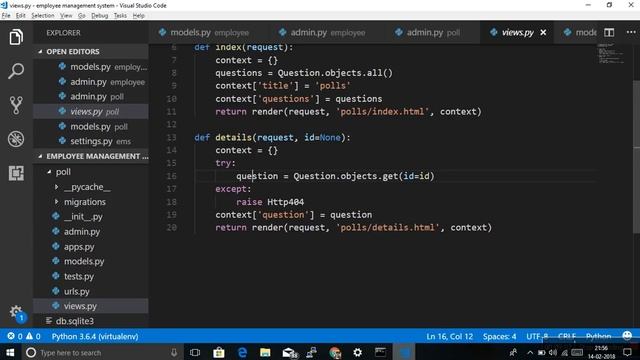Open the terminal window from taskbar
Image resolution: width=640 pixels, height=360 pixels.
380,352
